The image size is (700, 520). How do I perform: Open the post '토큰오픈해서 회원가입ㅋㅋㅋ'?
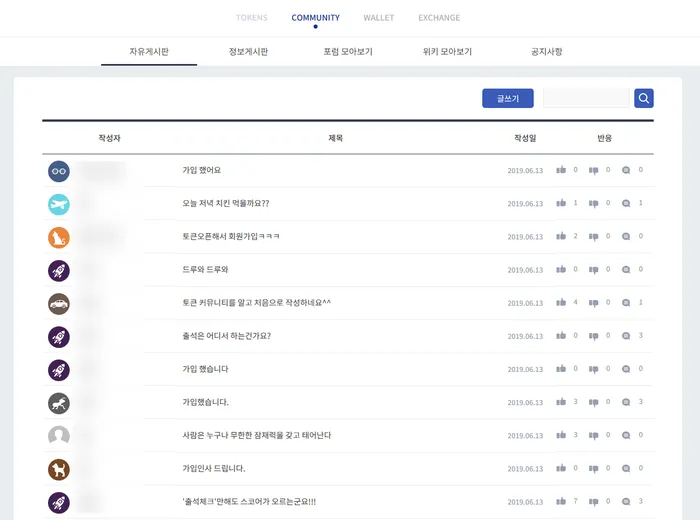(231, 237)
